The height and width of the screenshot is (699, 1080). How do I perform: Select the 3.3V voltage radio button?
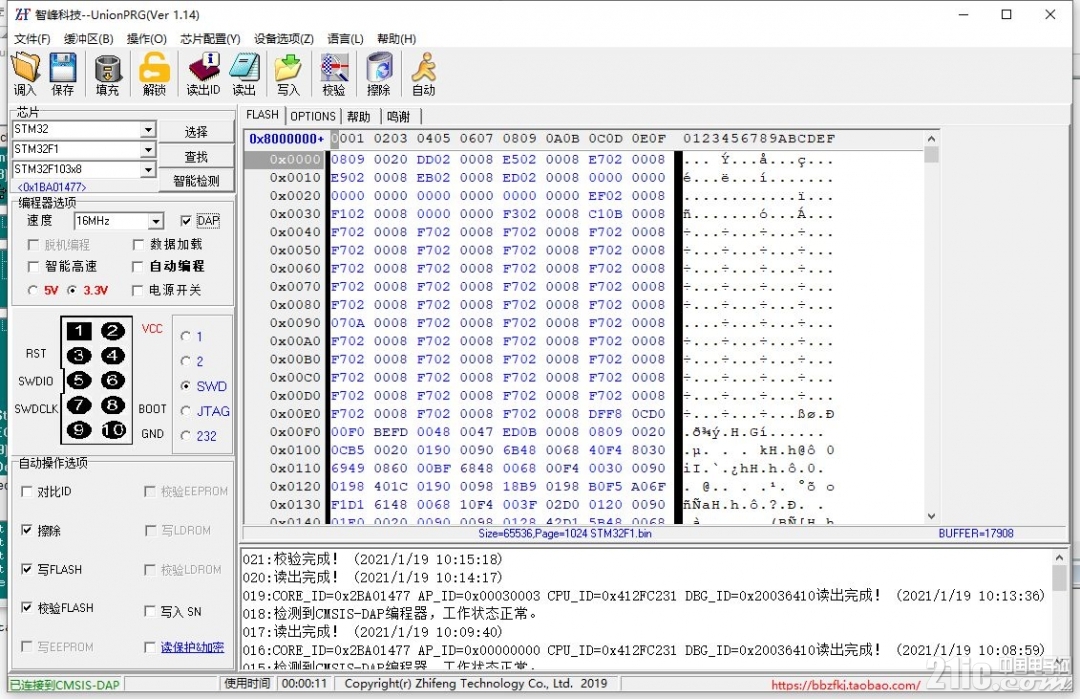(72, 290)
